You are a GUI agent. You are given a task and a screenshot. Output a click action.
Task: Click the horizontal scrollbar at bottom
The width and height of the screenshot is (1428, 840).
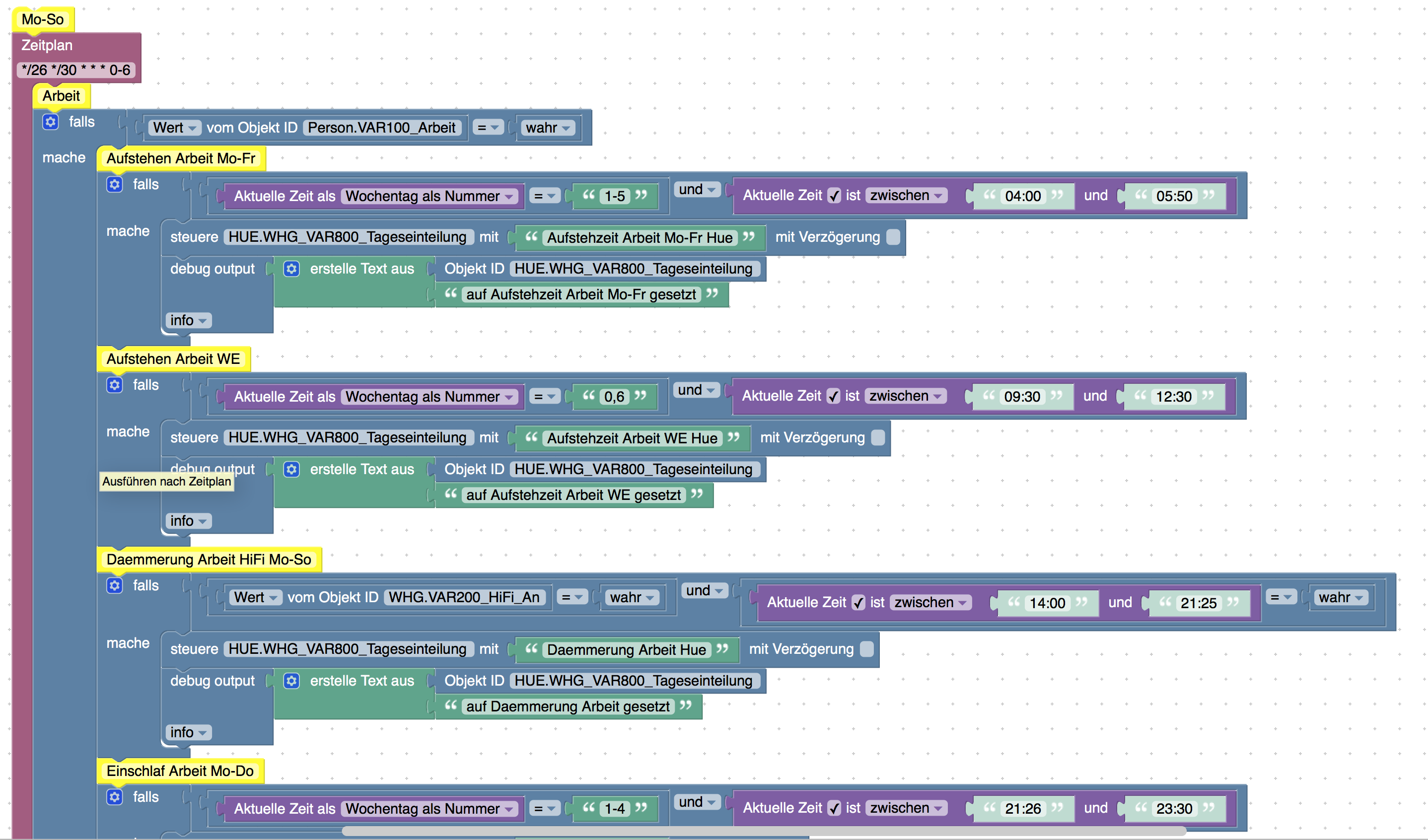763,832
